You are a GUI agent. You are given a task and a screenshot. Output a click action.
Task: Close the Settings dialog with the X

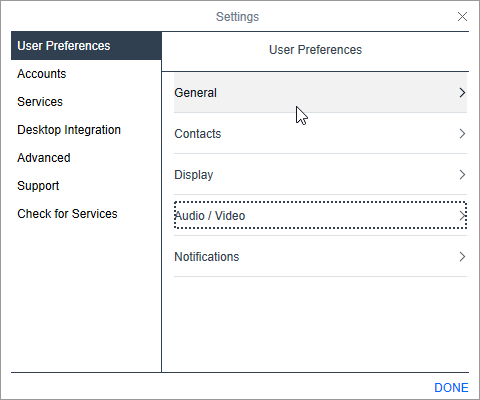pos(462,17)
